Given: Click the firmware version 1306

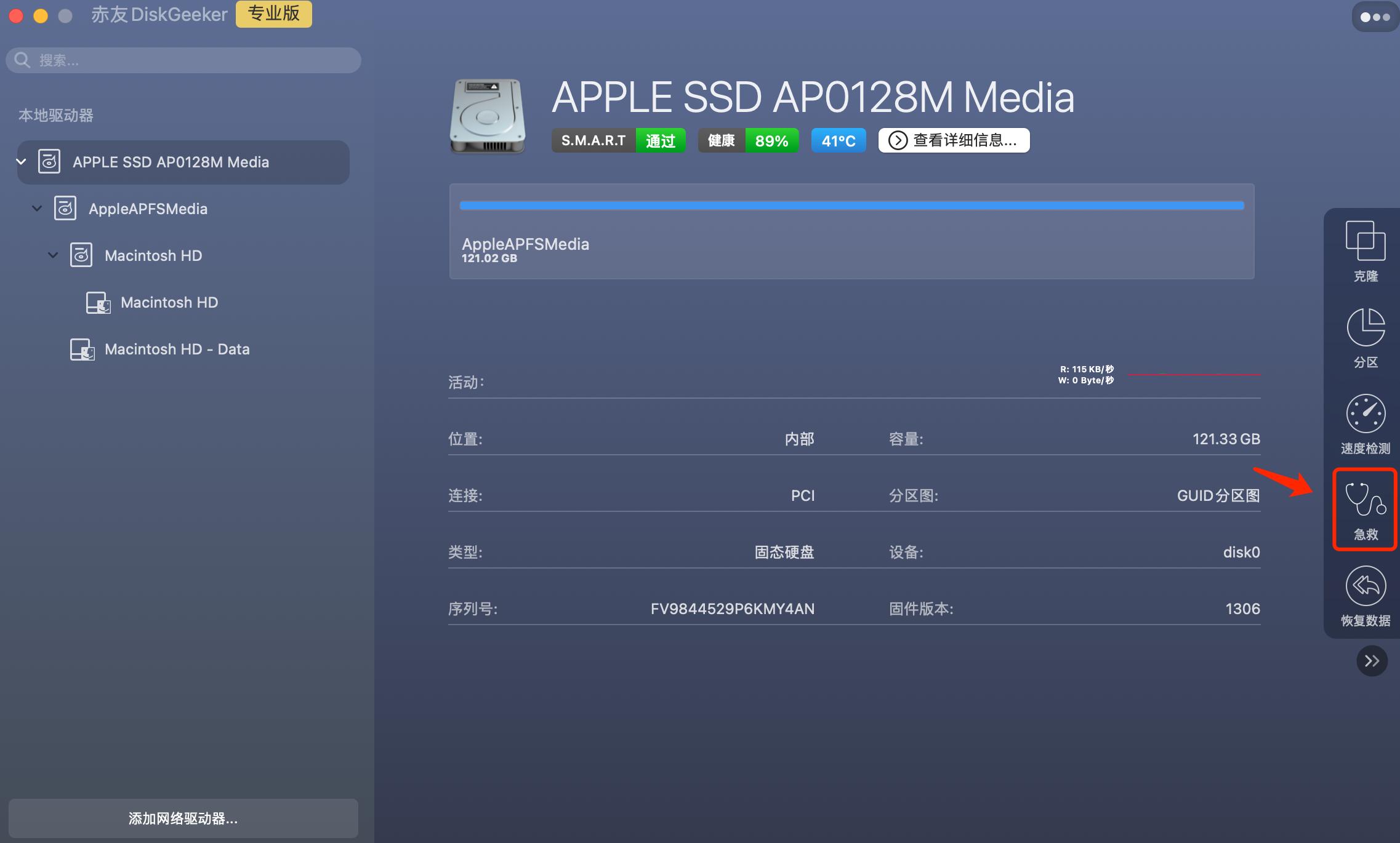Looking at the screenshot, I should coord(1242,609).
